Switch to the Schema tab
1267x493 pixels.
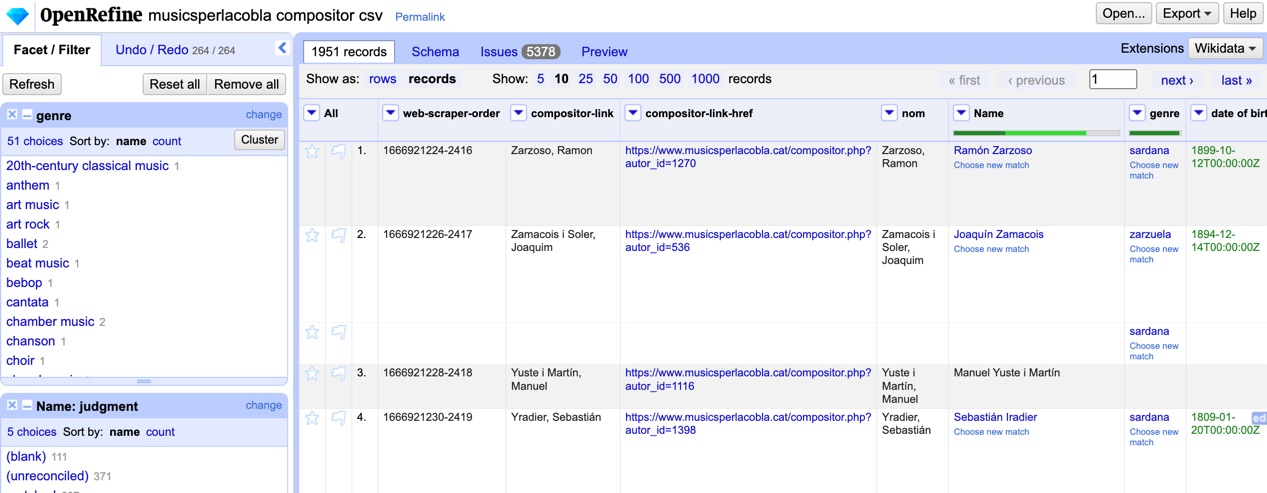coord(435,51)
